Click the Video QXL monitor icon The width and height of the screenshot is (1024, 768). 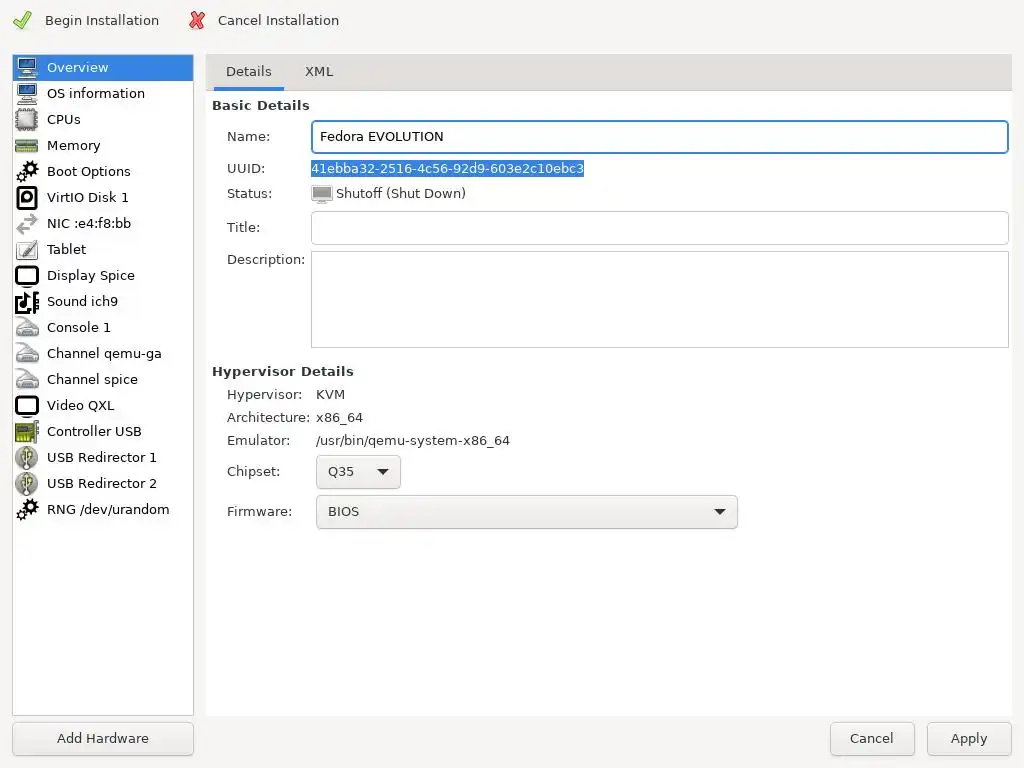click(x=27, y=406)
